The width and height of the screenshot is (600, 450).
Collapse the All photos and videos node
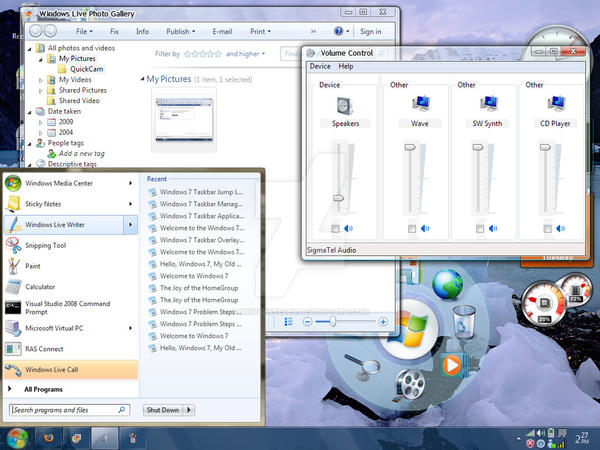[30, 49]
